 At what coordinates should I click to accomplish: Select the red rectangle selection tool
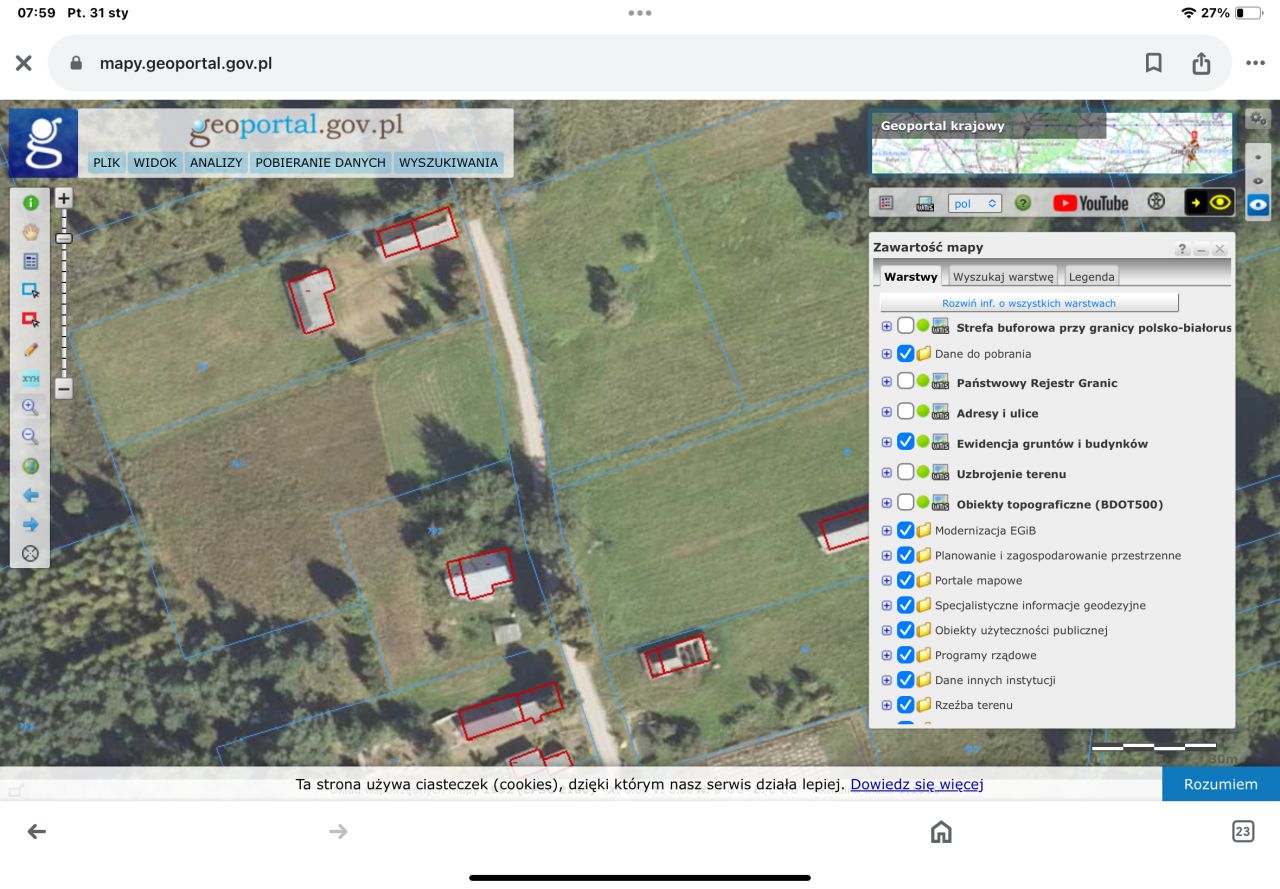tap(30, 320)
